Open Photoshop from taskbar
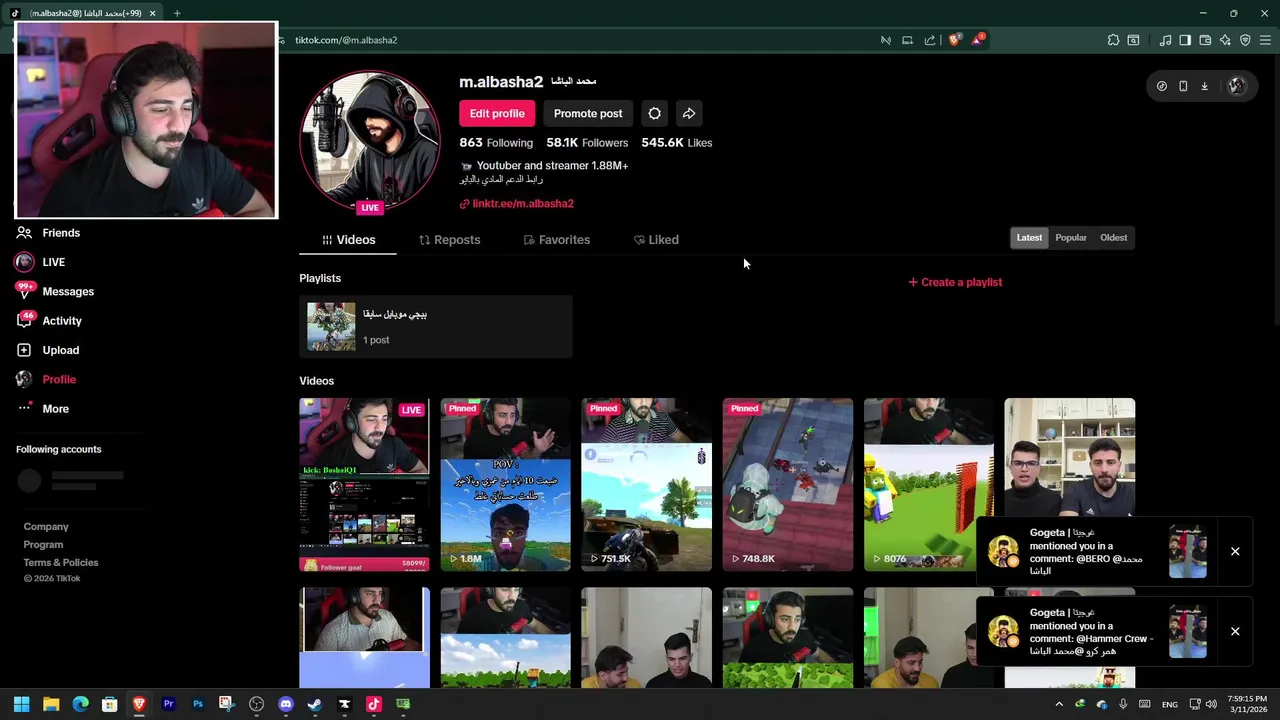The height and width of the screenshot is (720, 1280). coord(198,704)
